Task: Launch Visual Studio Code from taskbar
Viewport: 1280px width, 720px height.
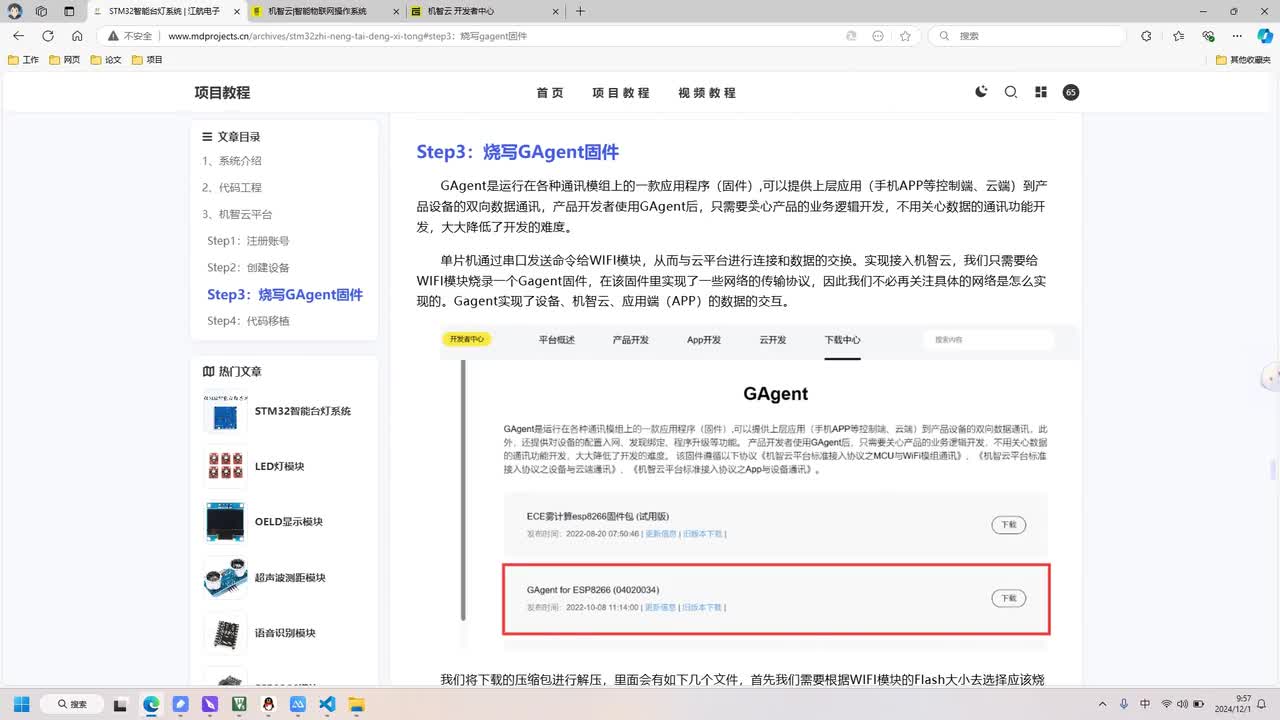Action: [328, 704]
